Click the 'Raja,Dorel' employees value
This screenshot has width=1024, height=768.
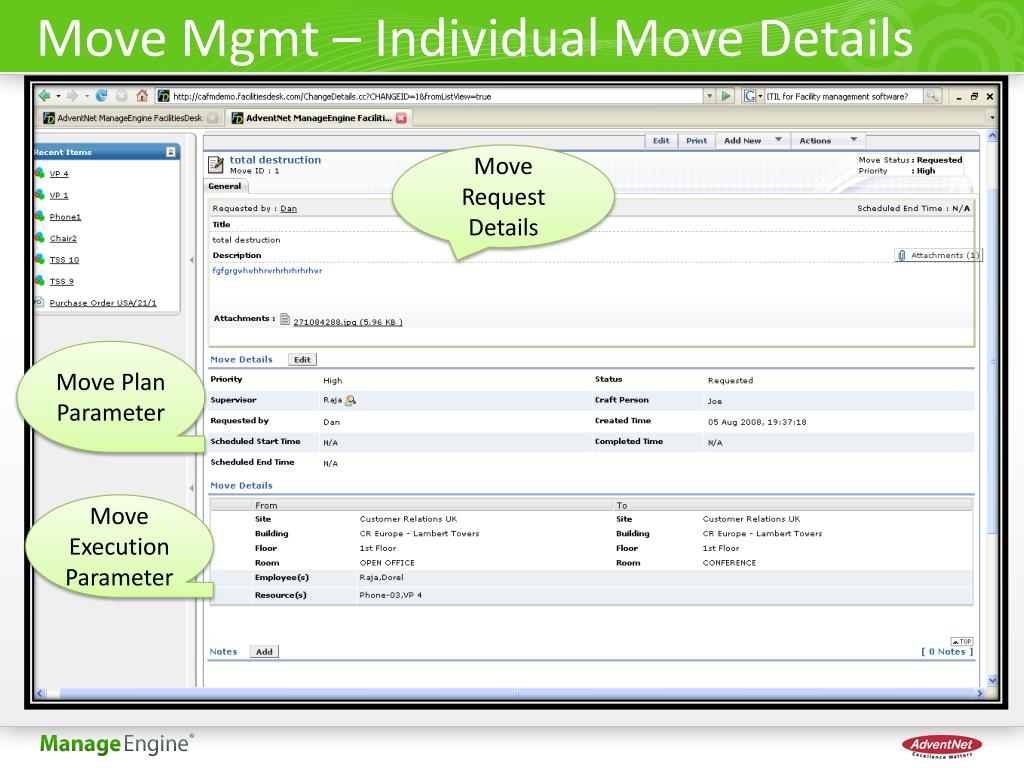pyautogui.click(x=381, y=577)
